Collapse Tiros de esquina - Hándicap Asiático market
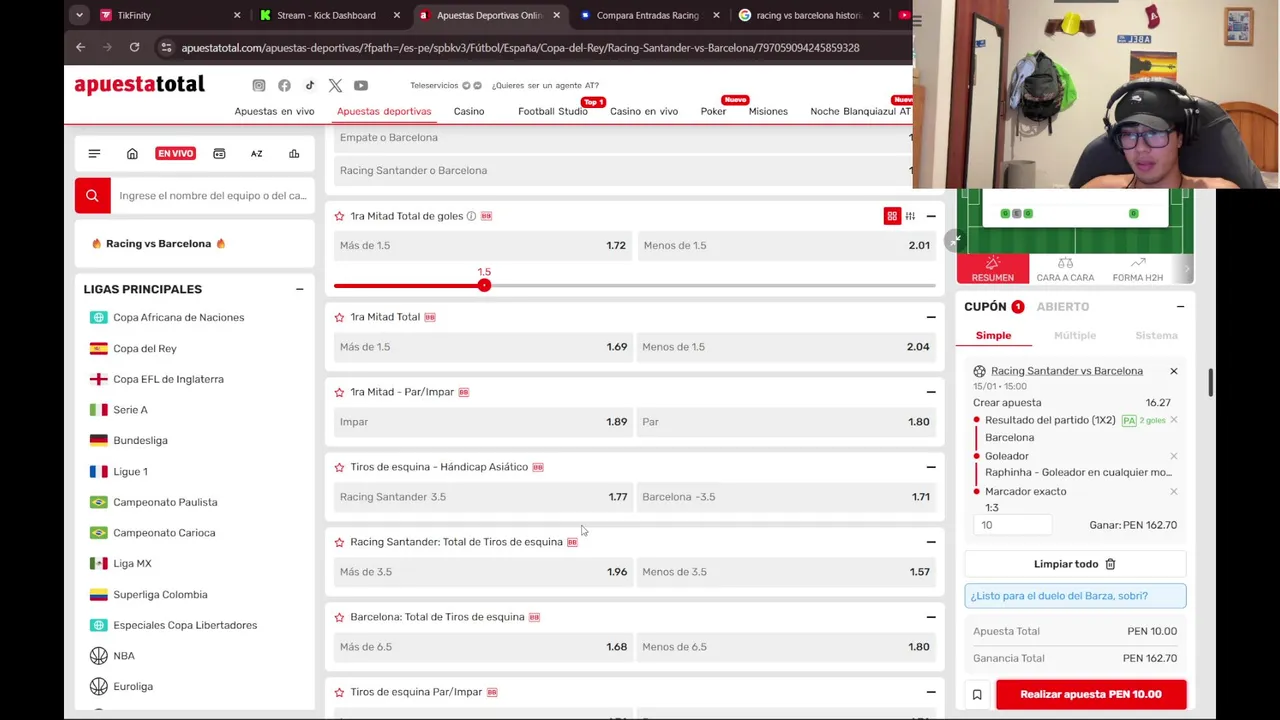The height and width of the screenshot is (720, 1280). click(x=931, y=467)
